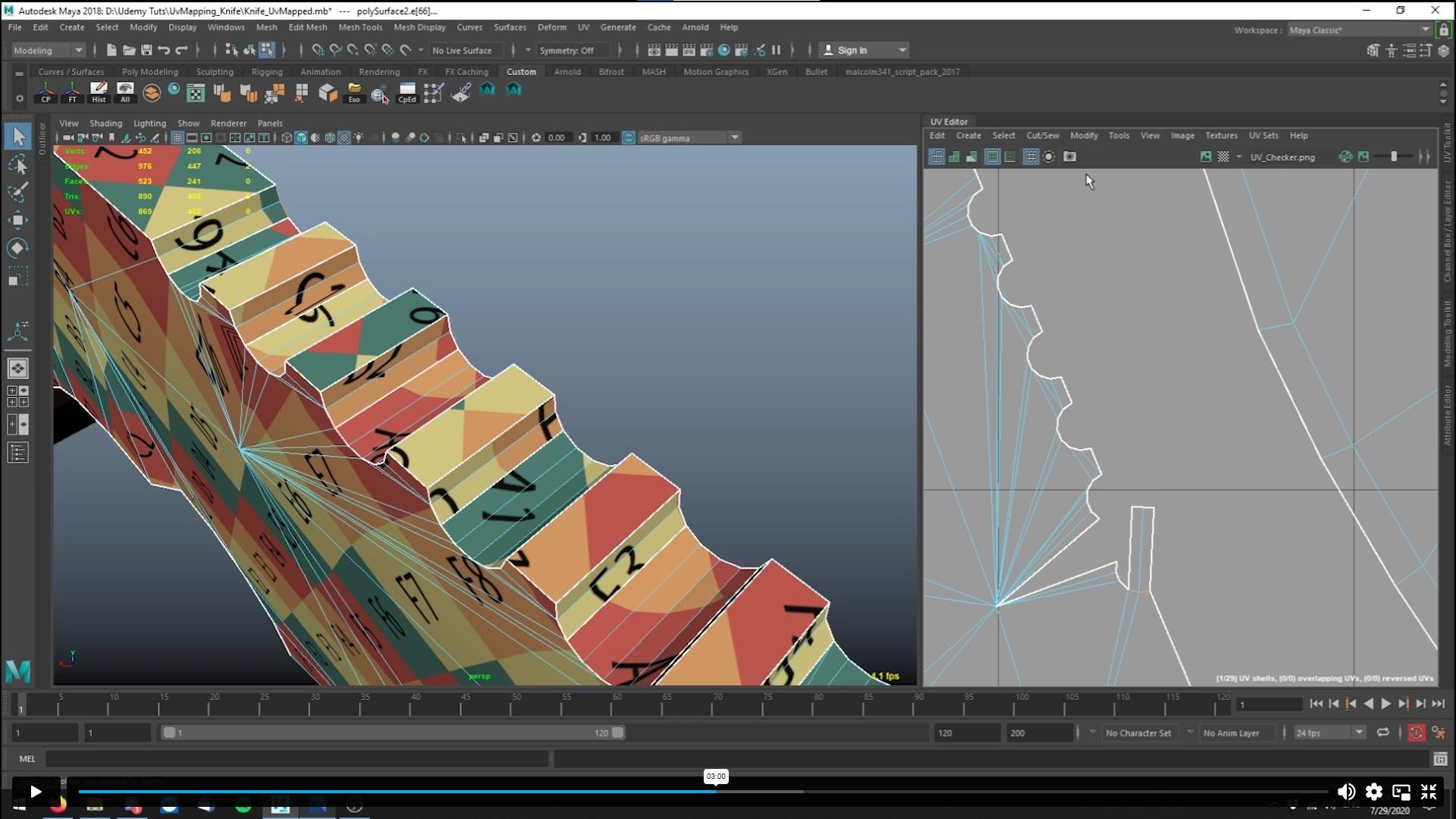Click the CP shelf icon
Viewport: 1456px width, 819px height.
pos(45,93)
